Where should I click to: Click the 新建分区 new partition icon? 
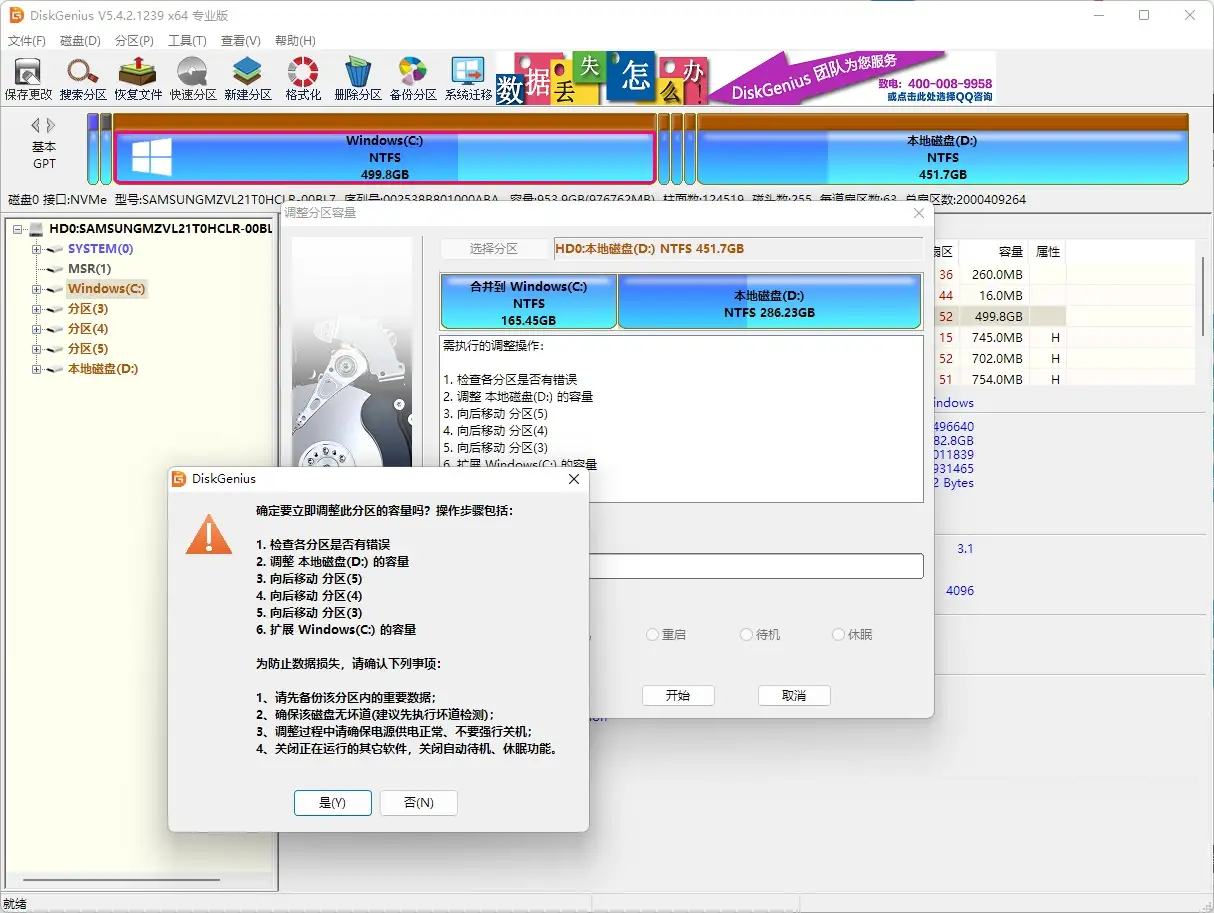tap(247, 77)
